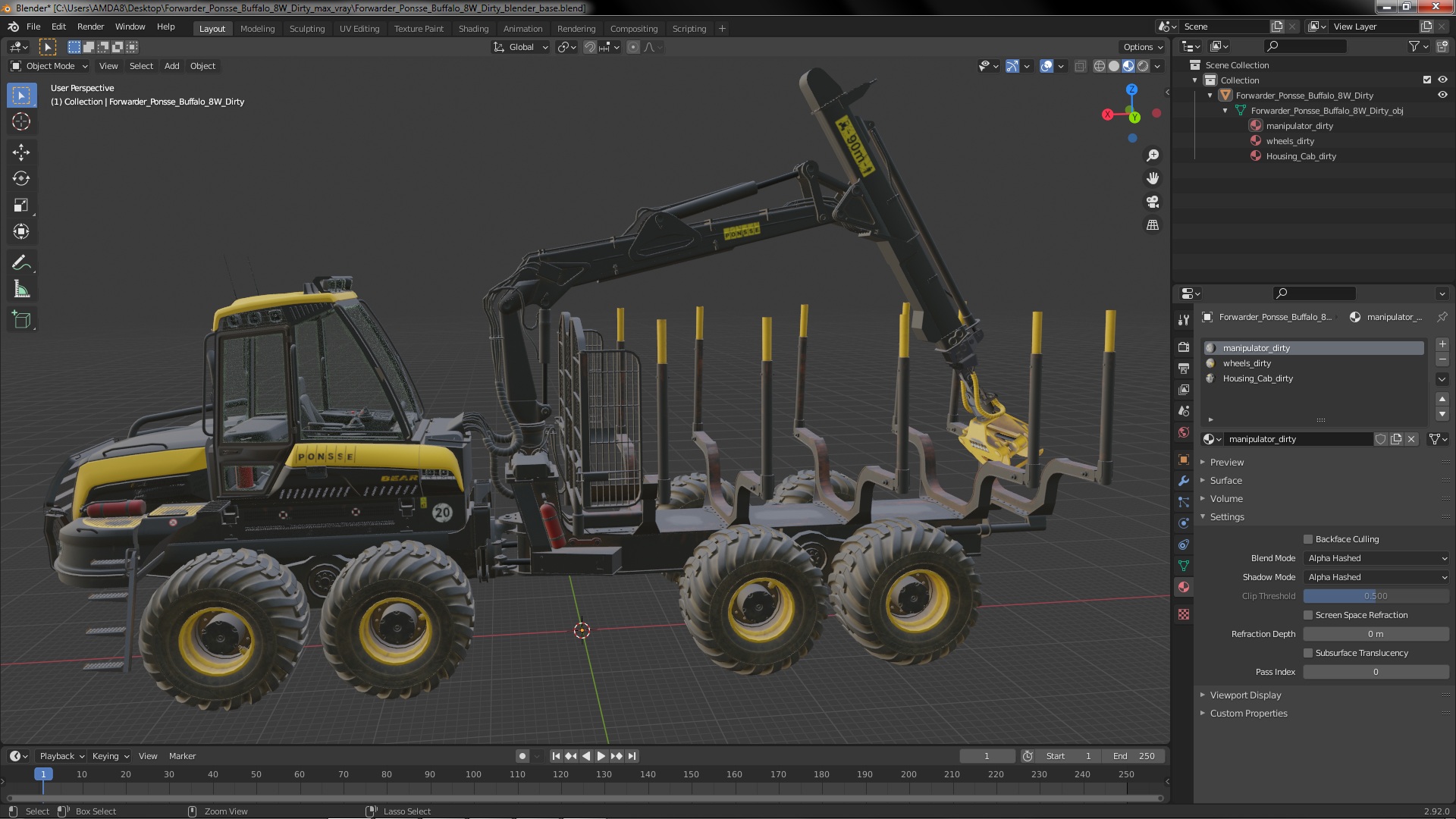The image size is (1456, 819).
Task: Click the Zoom view gizmo icon
Action: pyautogui.click(x=1153, y=155)
